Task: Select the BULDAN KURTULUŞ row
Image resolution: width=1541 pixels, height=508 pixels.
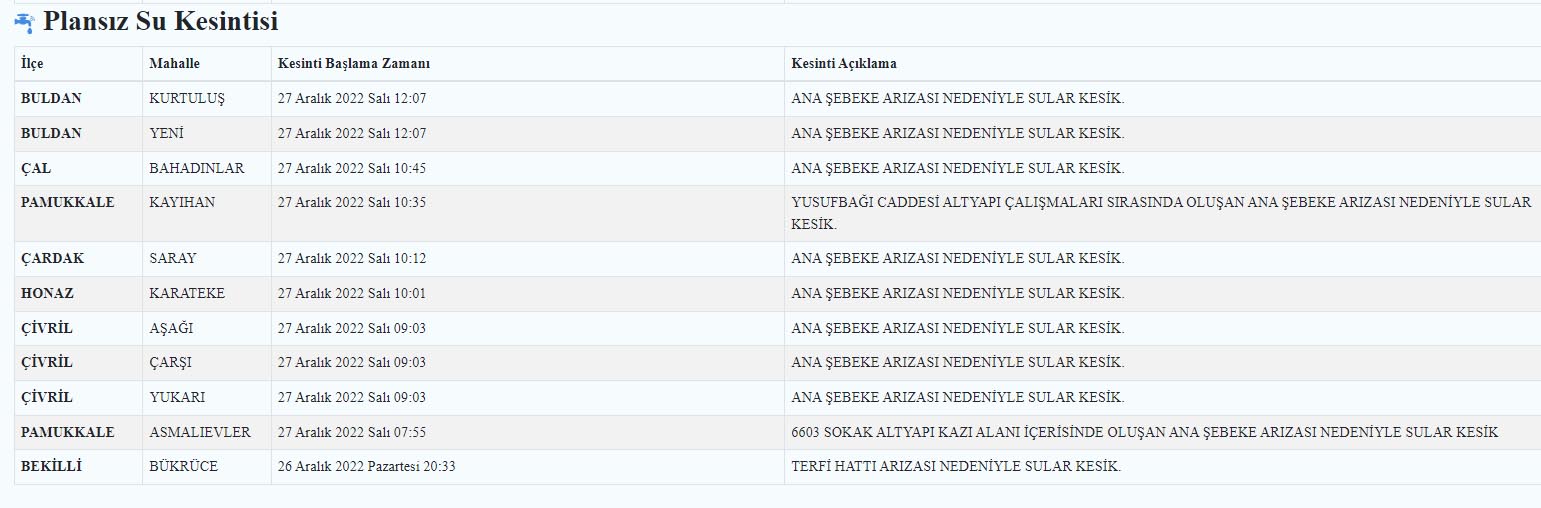Action: 777,99
